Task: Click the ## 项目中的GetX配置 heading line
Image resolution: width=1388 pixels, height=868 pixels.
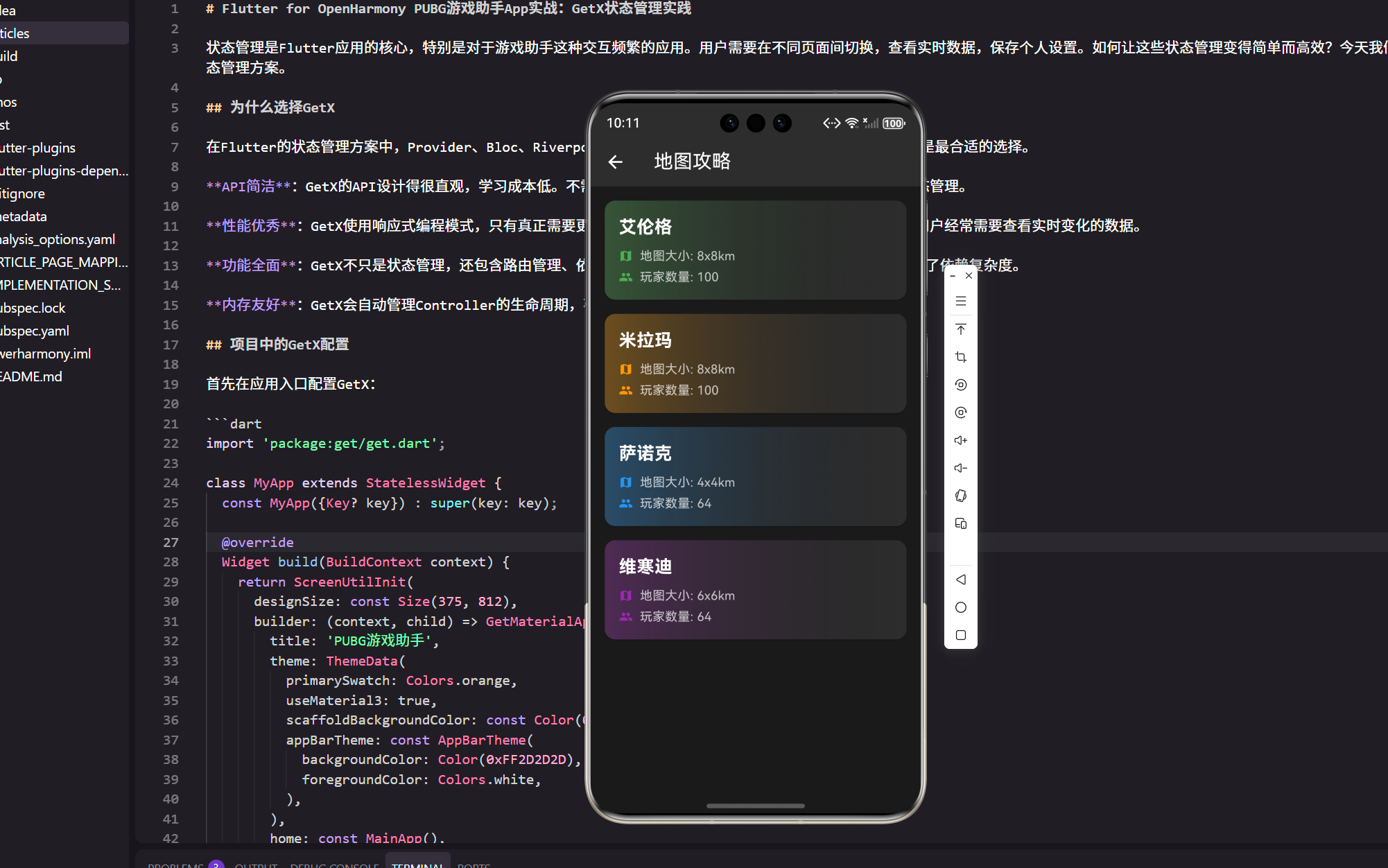Action: (277, 345)
